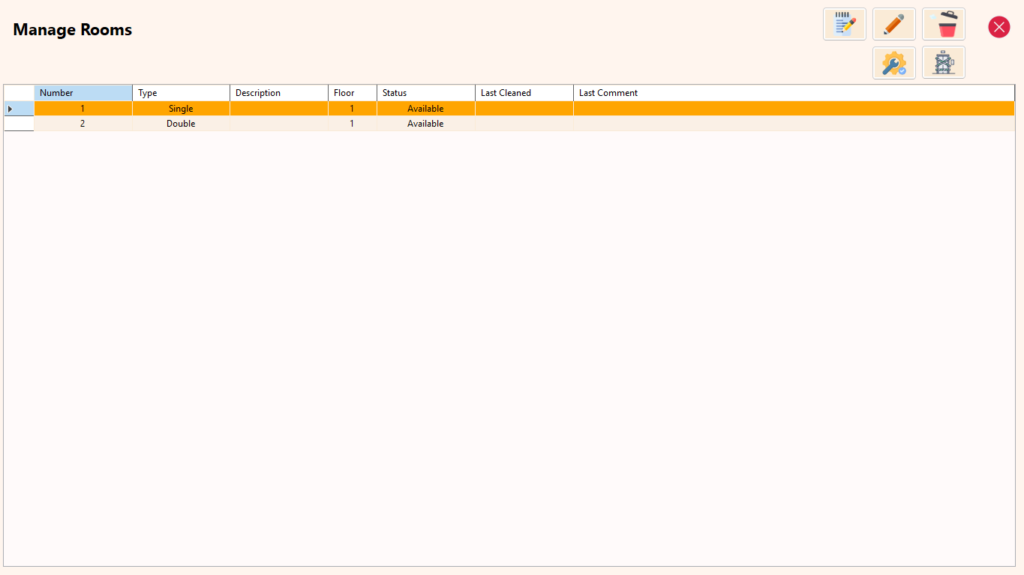Click the Available status of room 2
This screenshot has height=575, width=1024.
(x=425, y=124)
